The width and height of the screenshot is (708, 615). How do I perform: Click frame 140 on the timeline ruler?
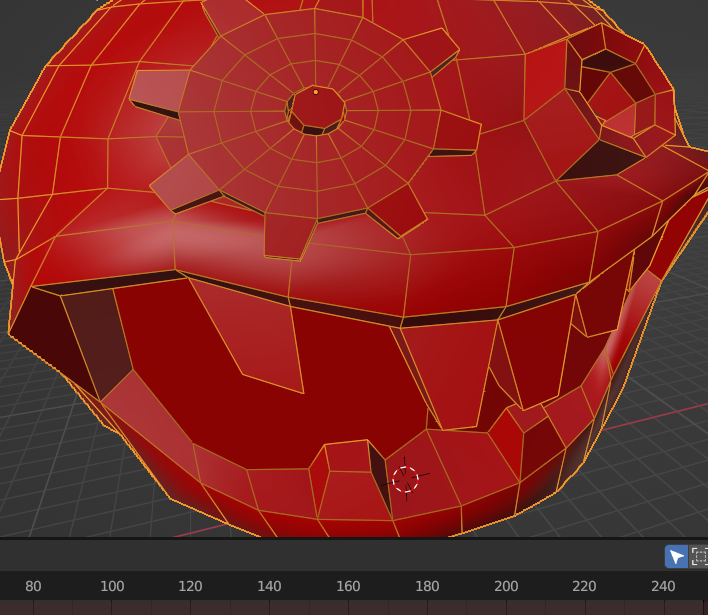pyautogui.click(x=269, y=586)
